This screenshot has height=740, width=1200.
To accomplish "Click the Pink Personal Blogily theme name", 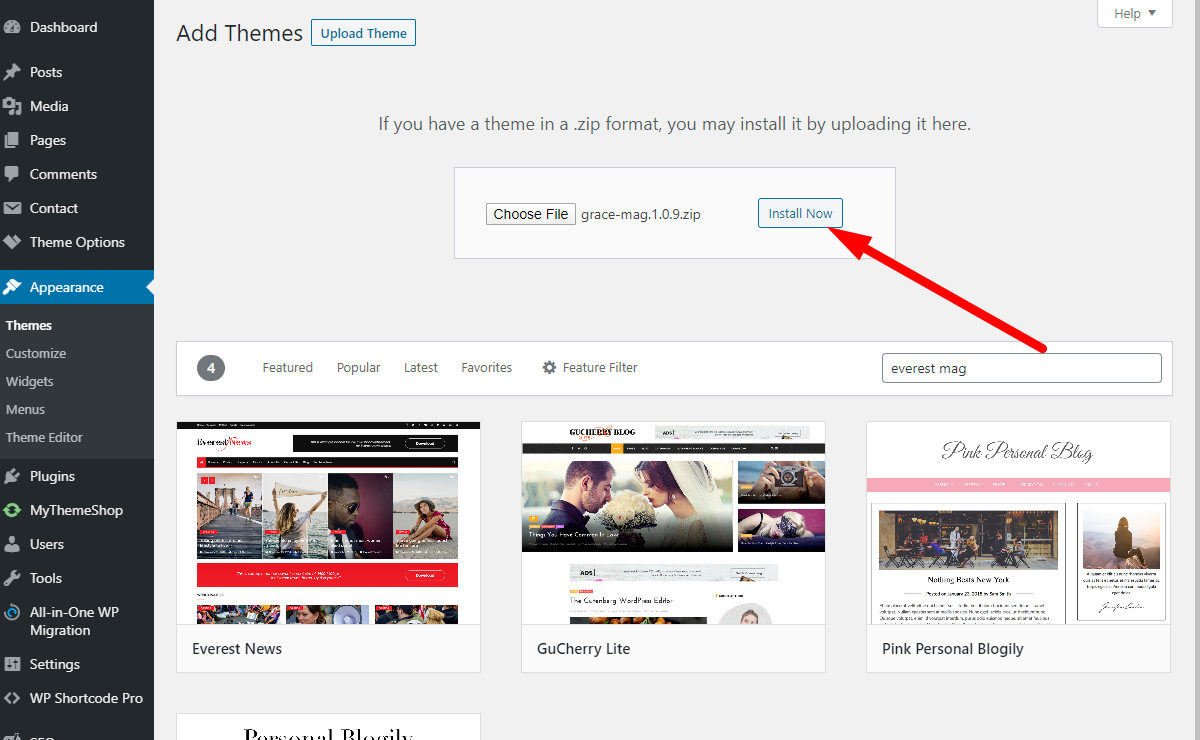I will coord(953,649).
